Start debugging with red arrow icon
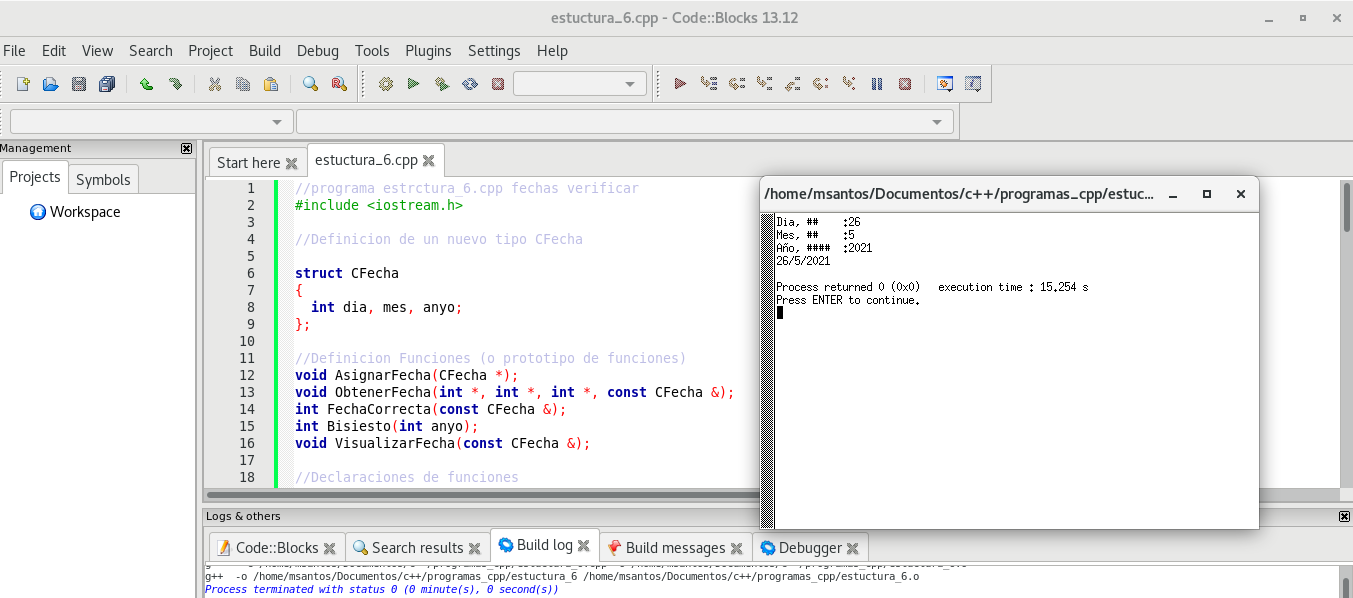 coord(680,84)
